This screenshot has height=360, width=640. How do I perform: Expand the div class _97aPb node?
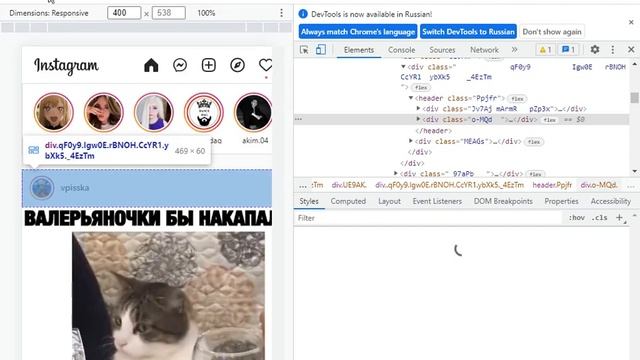(396, 173)
